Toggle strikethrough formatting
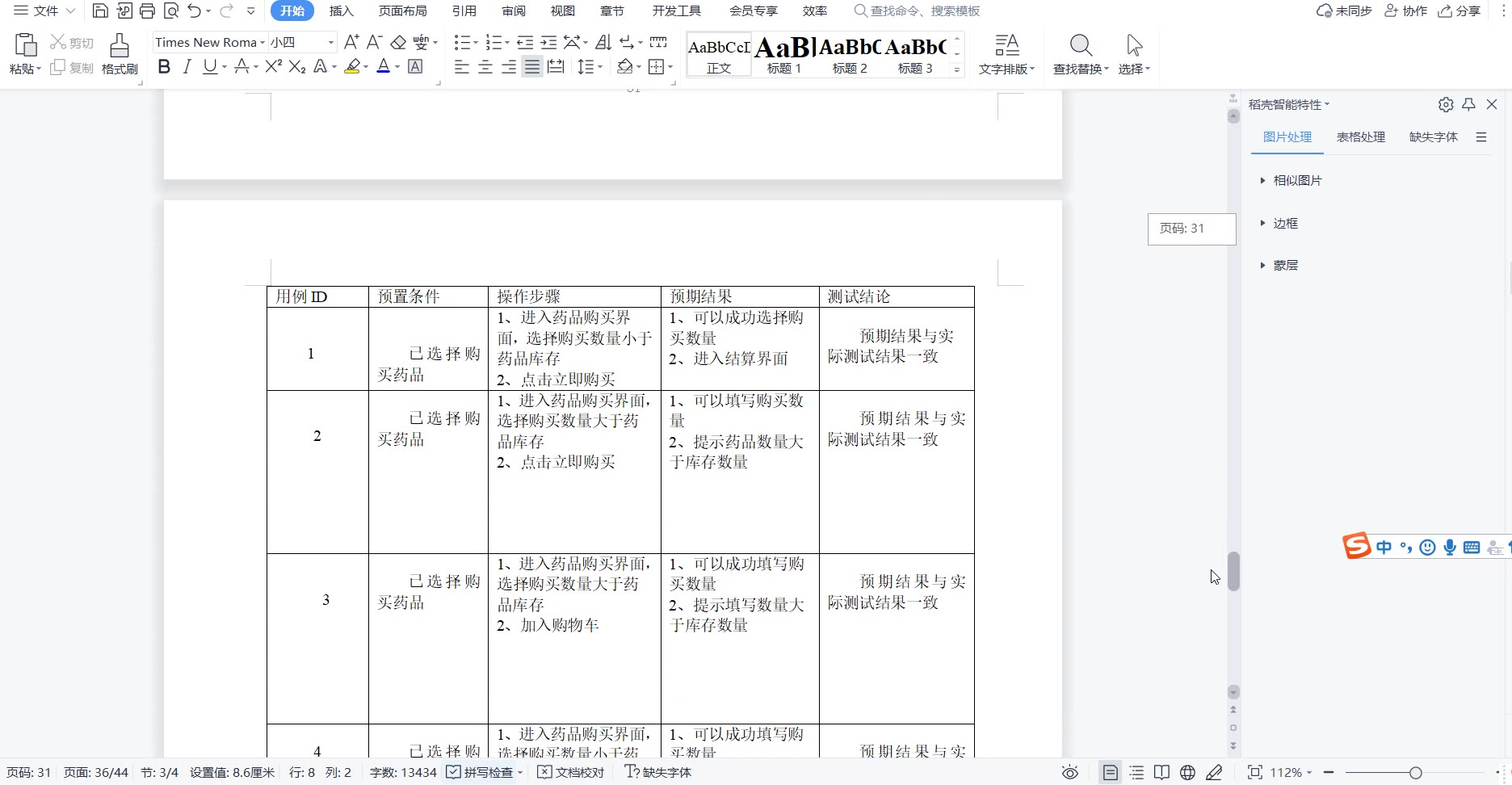1512x785 pixels. (241, 66)
